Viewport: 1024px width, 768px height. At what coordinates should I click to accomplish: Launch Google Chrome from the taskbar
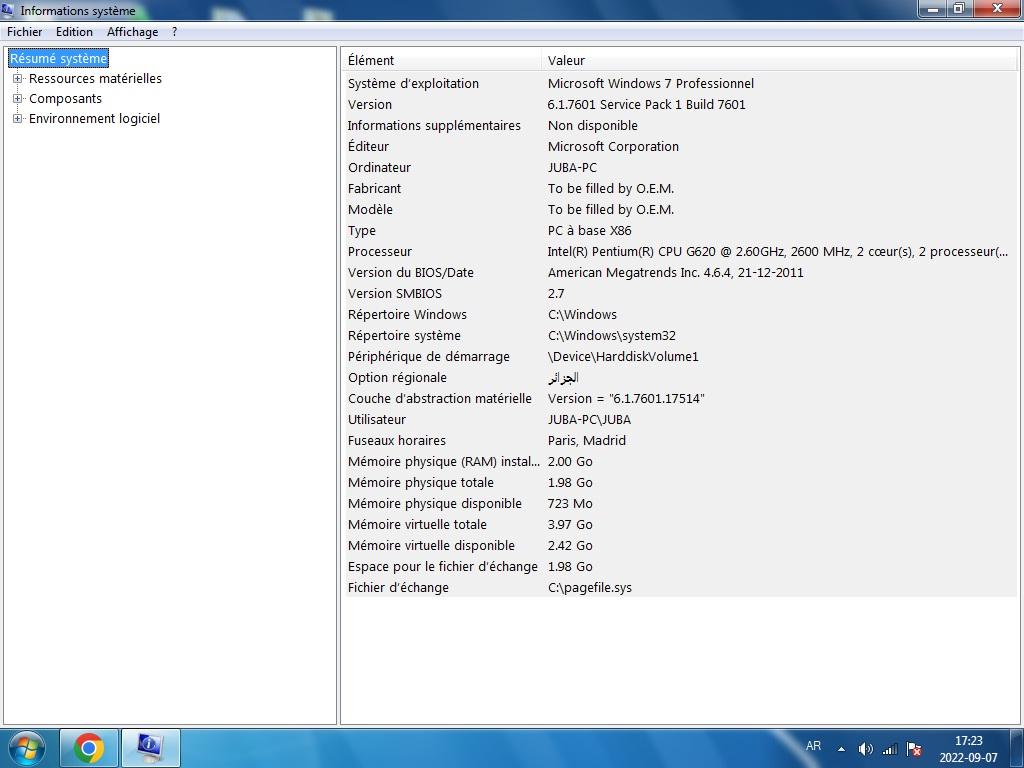pyautogui.click(x=89, y=748)
